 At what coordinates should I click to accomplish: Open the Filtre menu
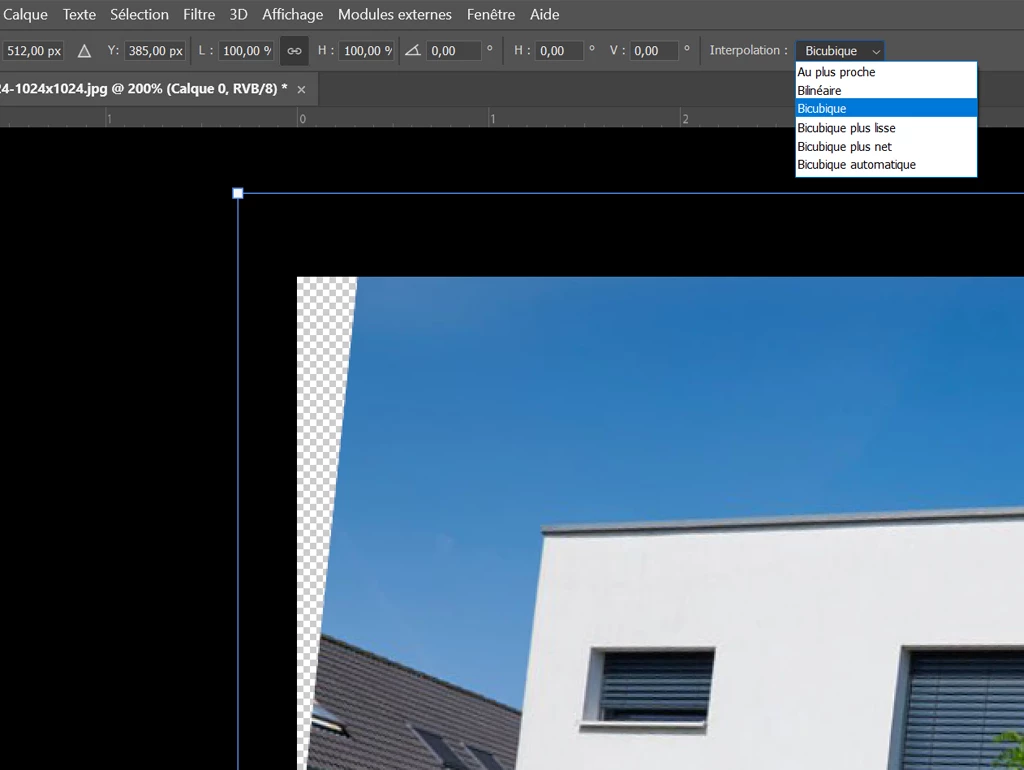199,14
